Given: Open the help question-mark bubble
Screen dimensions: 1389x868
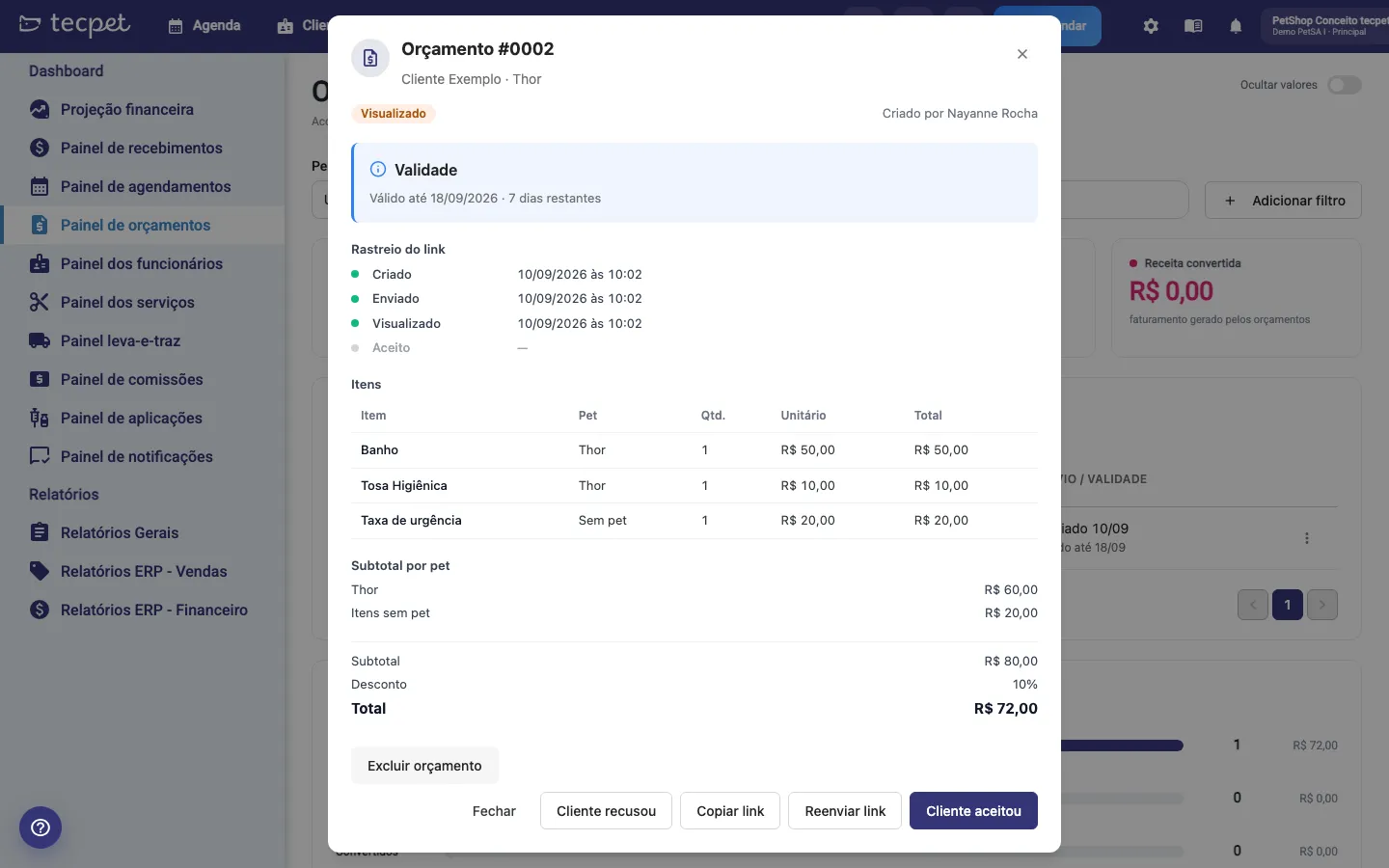Looking at the screenshot, I should (41, 827).
